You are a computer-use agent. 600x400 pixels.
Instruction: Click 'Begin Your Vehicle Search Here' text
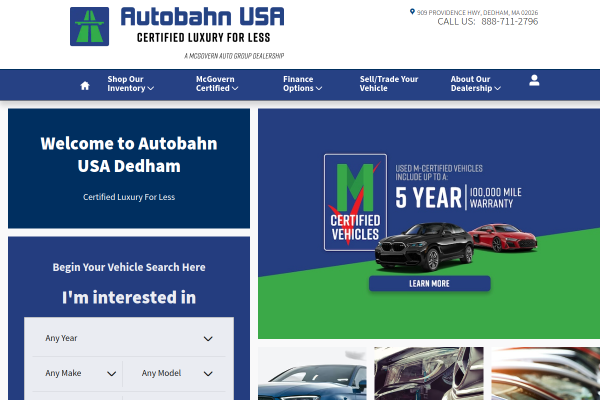coord(129,267)
